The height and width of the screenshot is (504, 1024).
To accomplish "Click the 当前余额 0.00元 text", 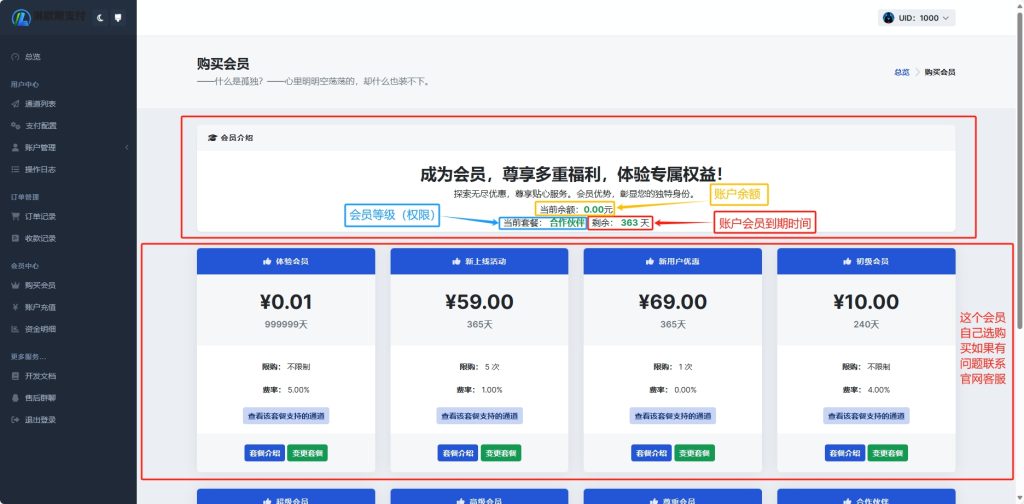I will pos(575,209).
